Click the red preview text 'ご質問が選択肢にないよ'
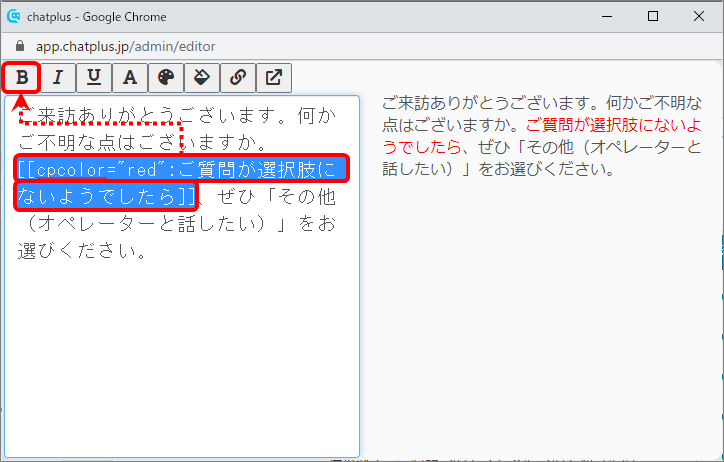This screenshot has height=462, width=724. (614, 125)
